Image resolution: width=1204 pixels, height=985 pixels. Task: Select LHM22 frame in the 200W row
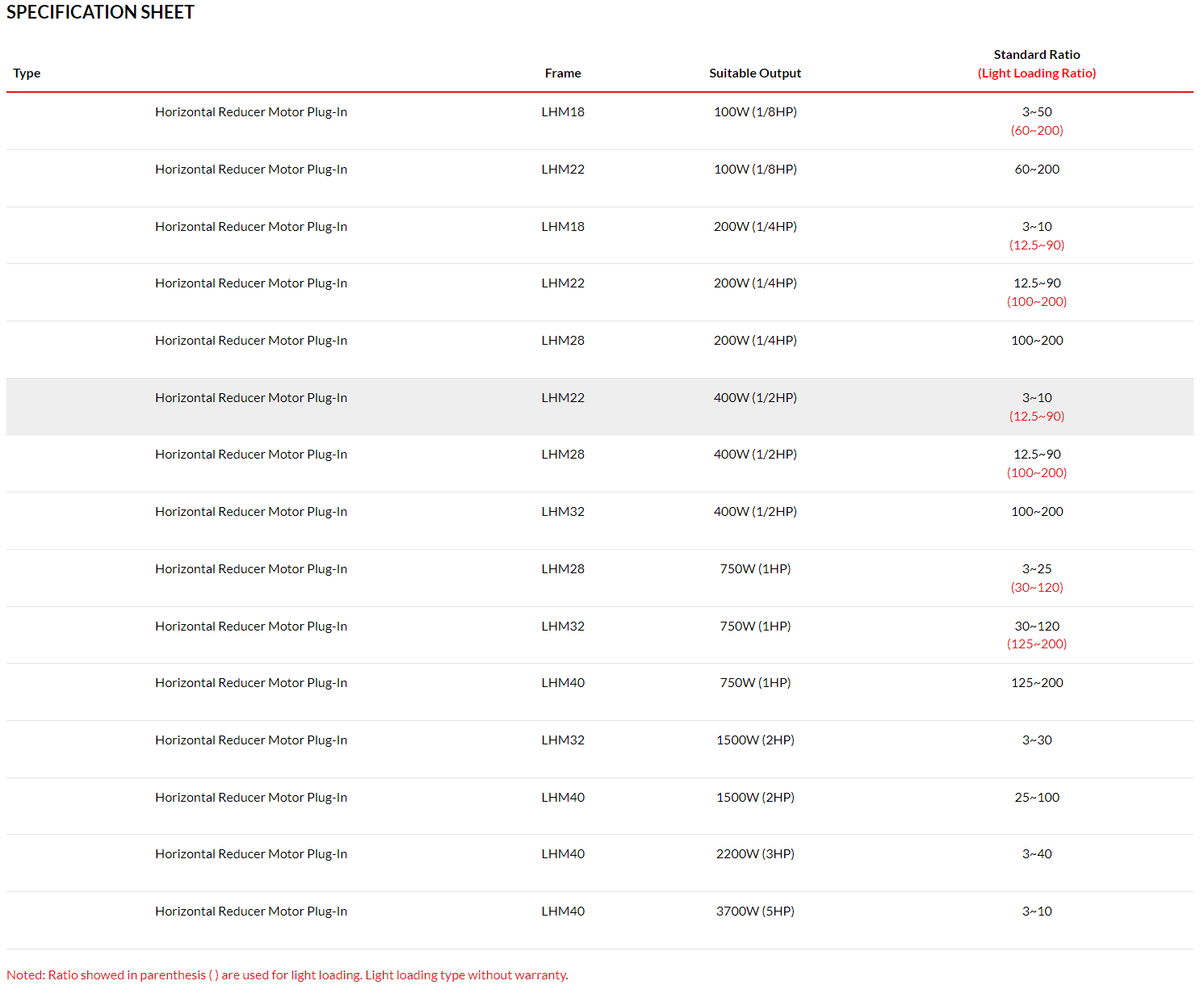tap(563, 283)
